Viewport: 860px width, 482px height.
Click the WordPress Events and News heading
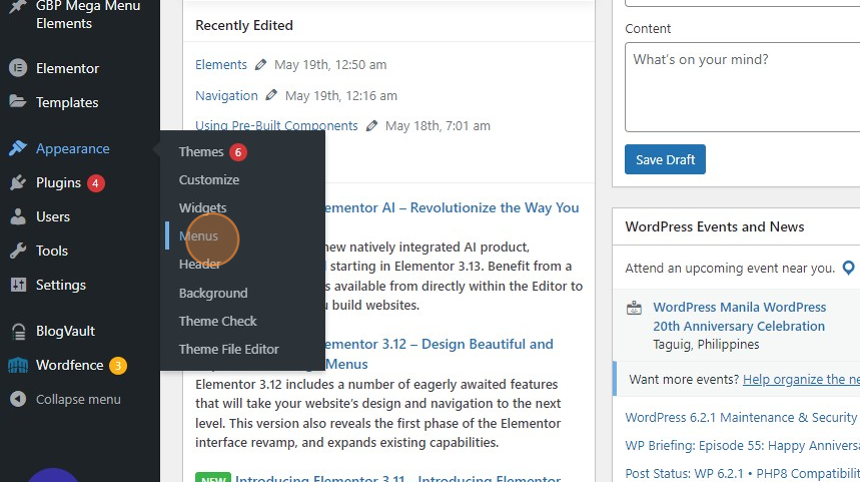tap(714, 226)
